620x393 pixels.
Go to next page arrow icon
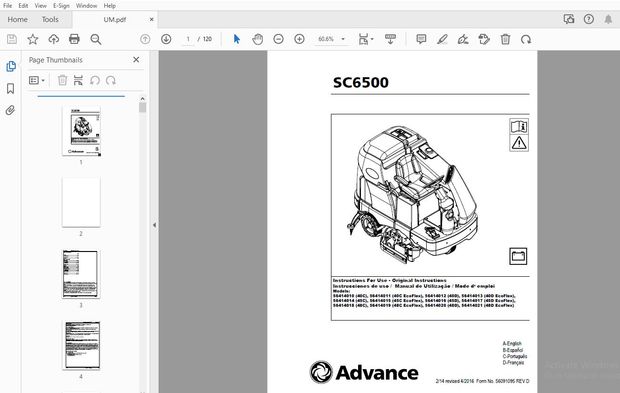click(166, 39)
